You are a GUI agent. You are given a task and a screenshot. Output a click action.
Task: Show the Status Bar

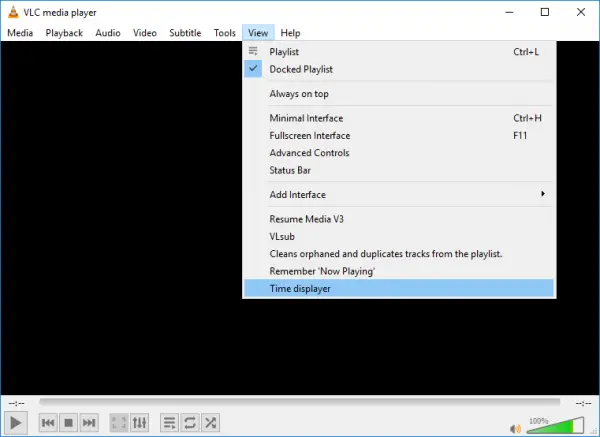pos(399,170)
